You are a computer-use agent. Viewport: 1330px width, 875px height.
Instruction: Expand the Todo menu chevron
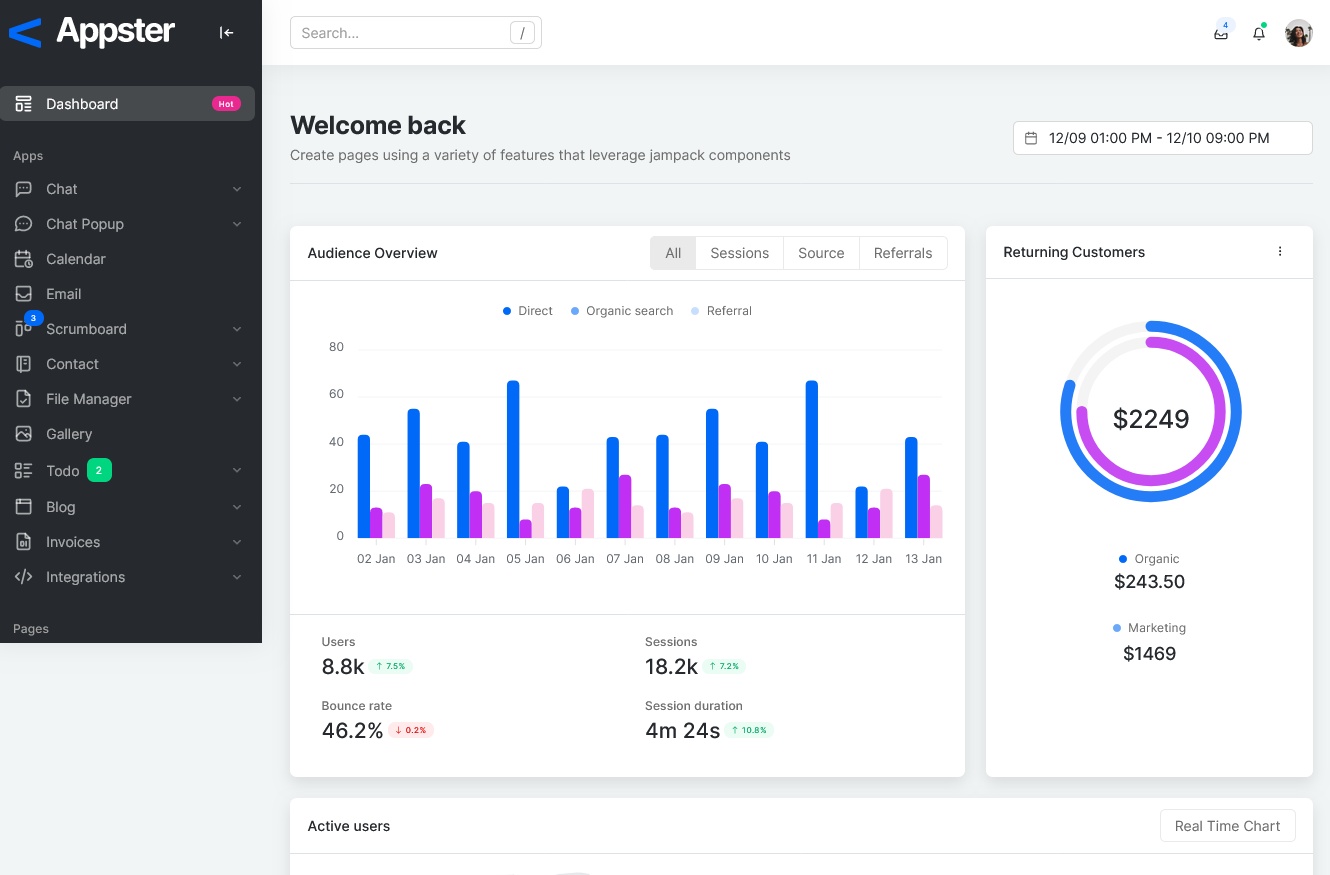click(x=237, y=471)
